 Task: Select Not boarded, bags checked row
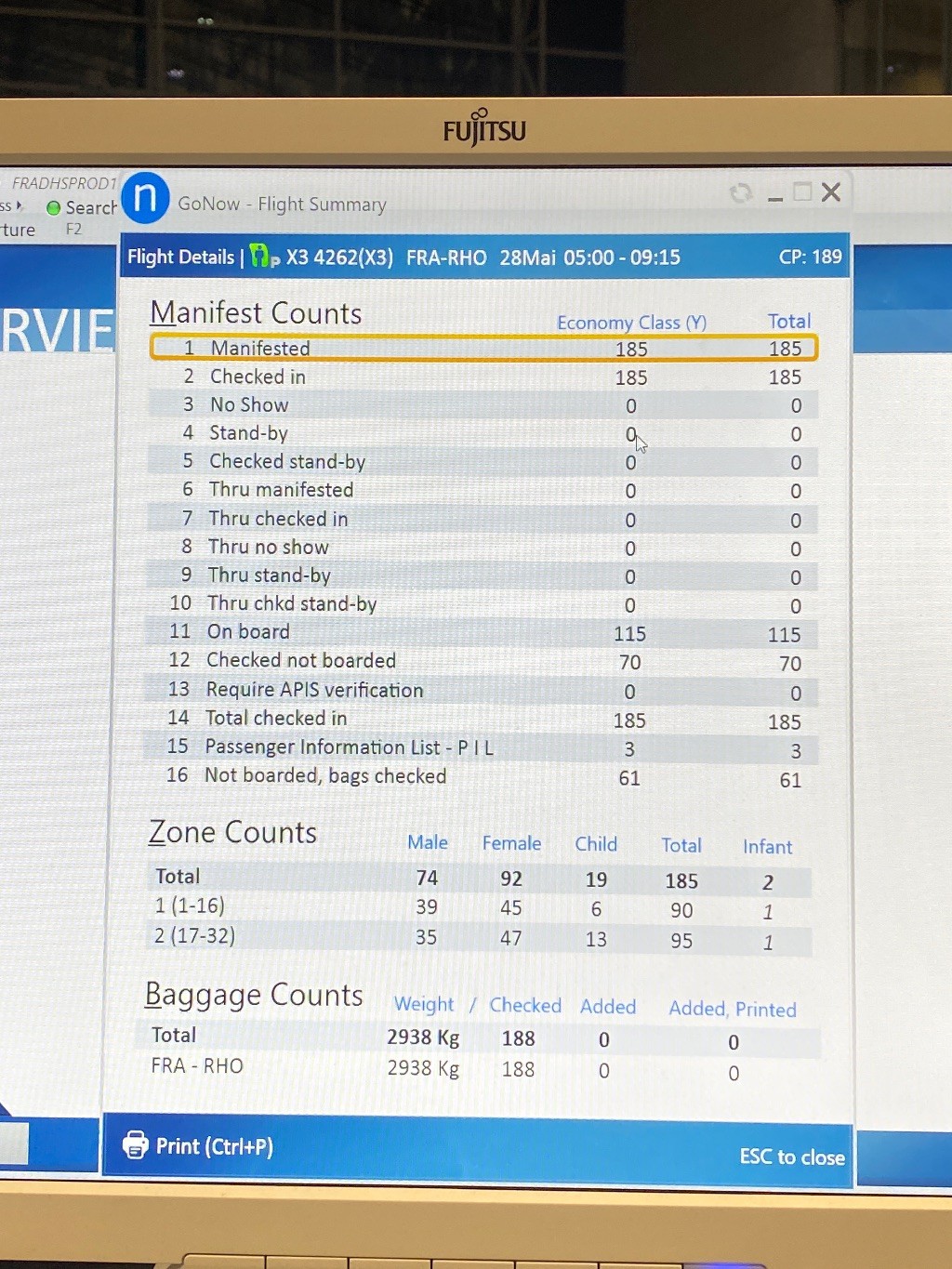[483, 777]
